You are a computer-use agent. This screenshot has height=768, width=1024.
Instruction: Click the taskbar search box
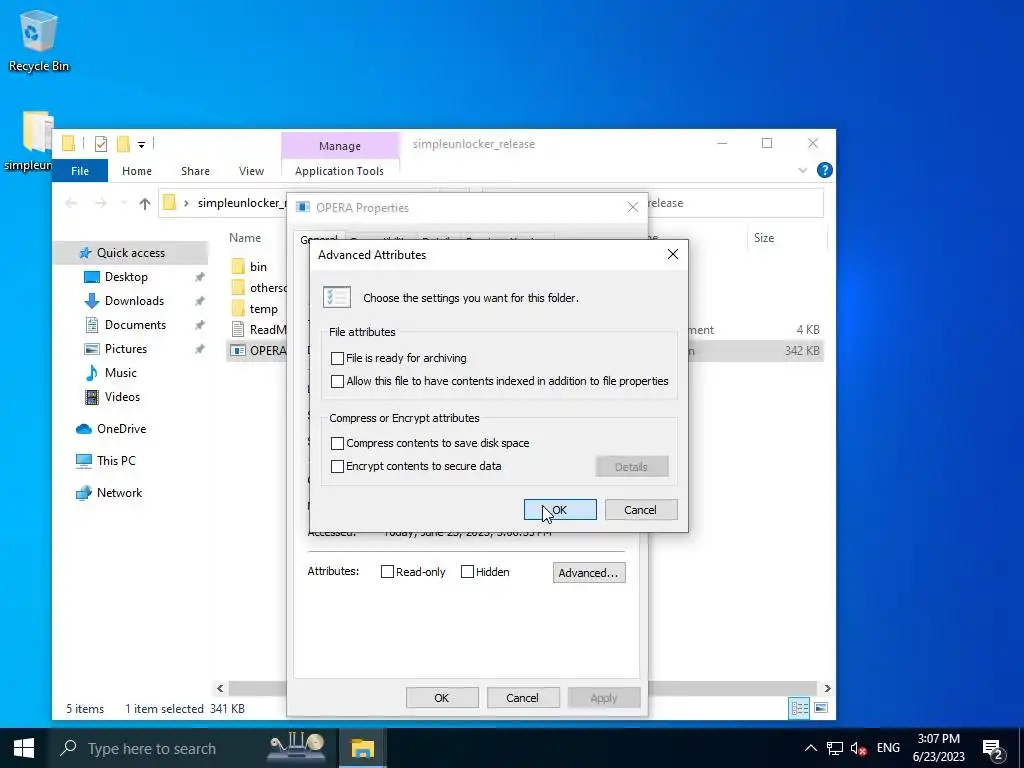157,748
